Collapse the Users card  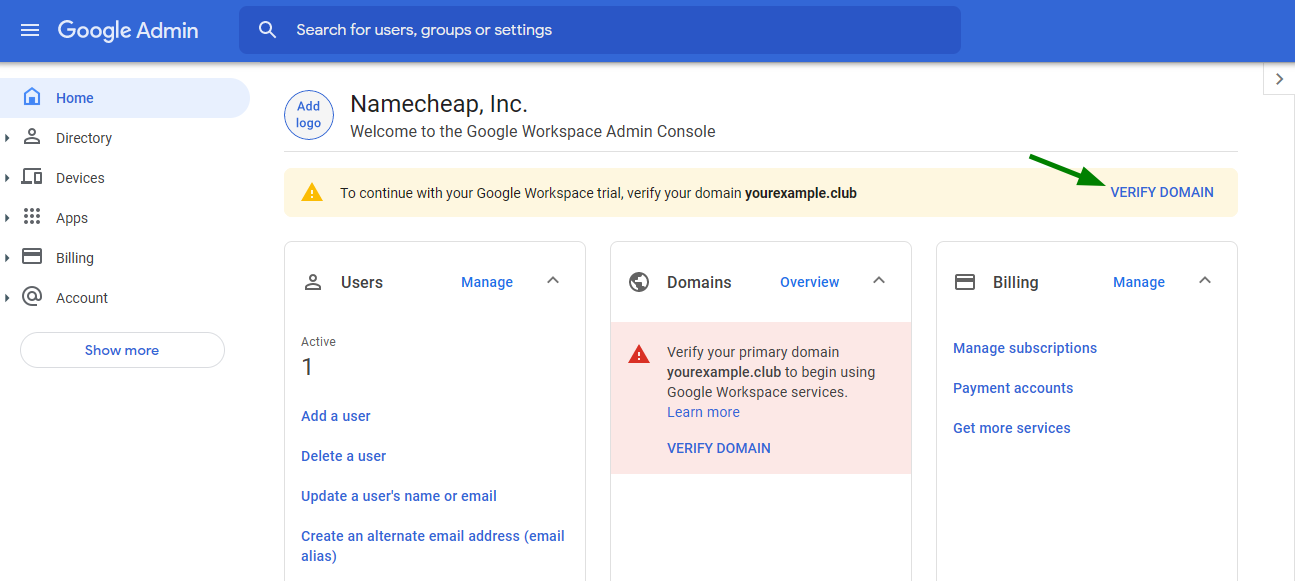[x=553, y=281]
